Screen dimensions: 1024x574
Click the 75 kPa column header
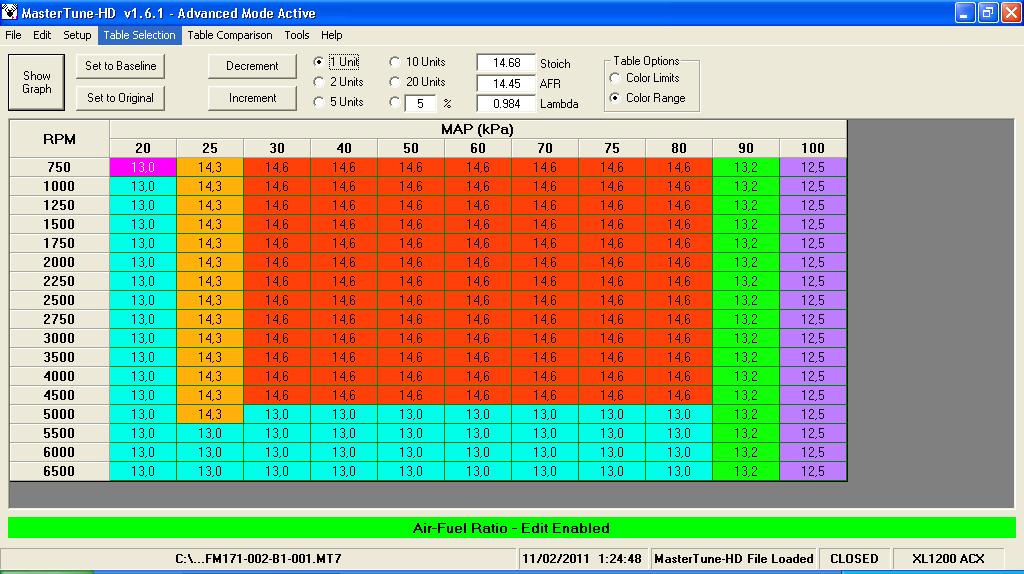pyautogui.click(x=612, y=148)
